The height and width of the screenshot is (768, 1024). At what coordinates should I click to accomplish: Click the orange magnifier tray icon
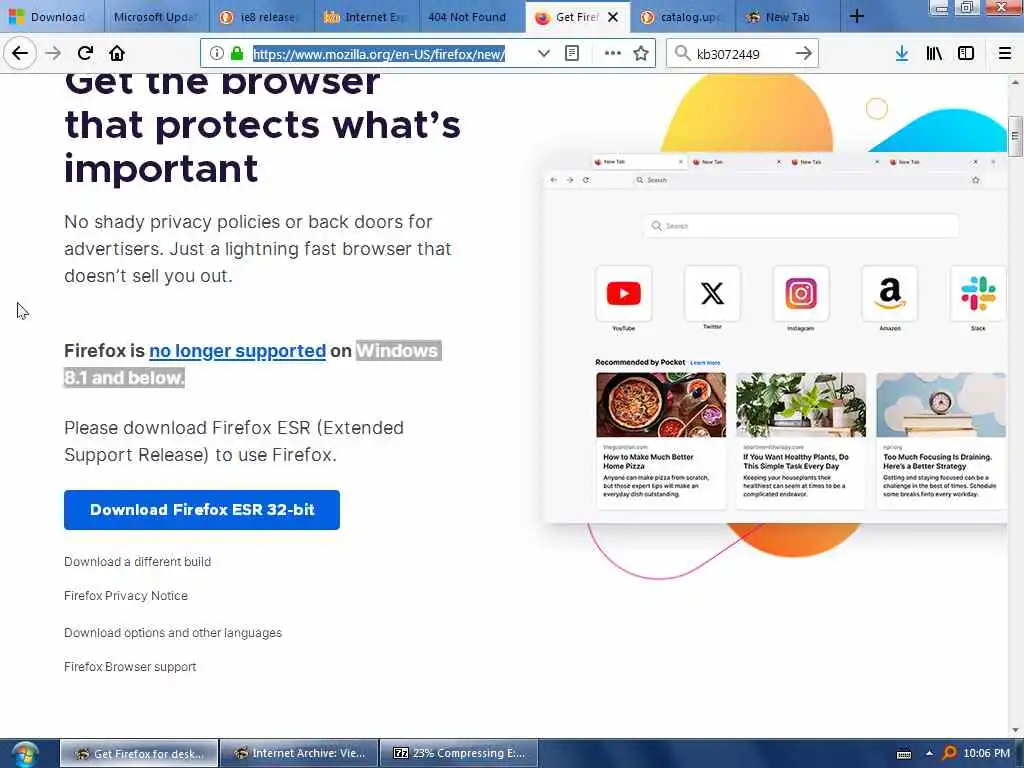[949, 754]
